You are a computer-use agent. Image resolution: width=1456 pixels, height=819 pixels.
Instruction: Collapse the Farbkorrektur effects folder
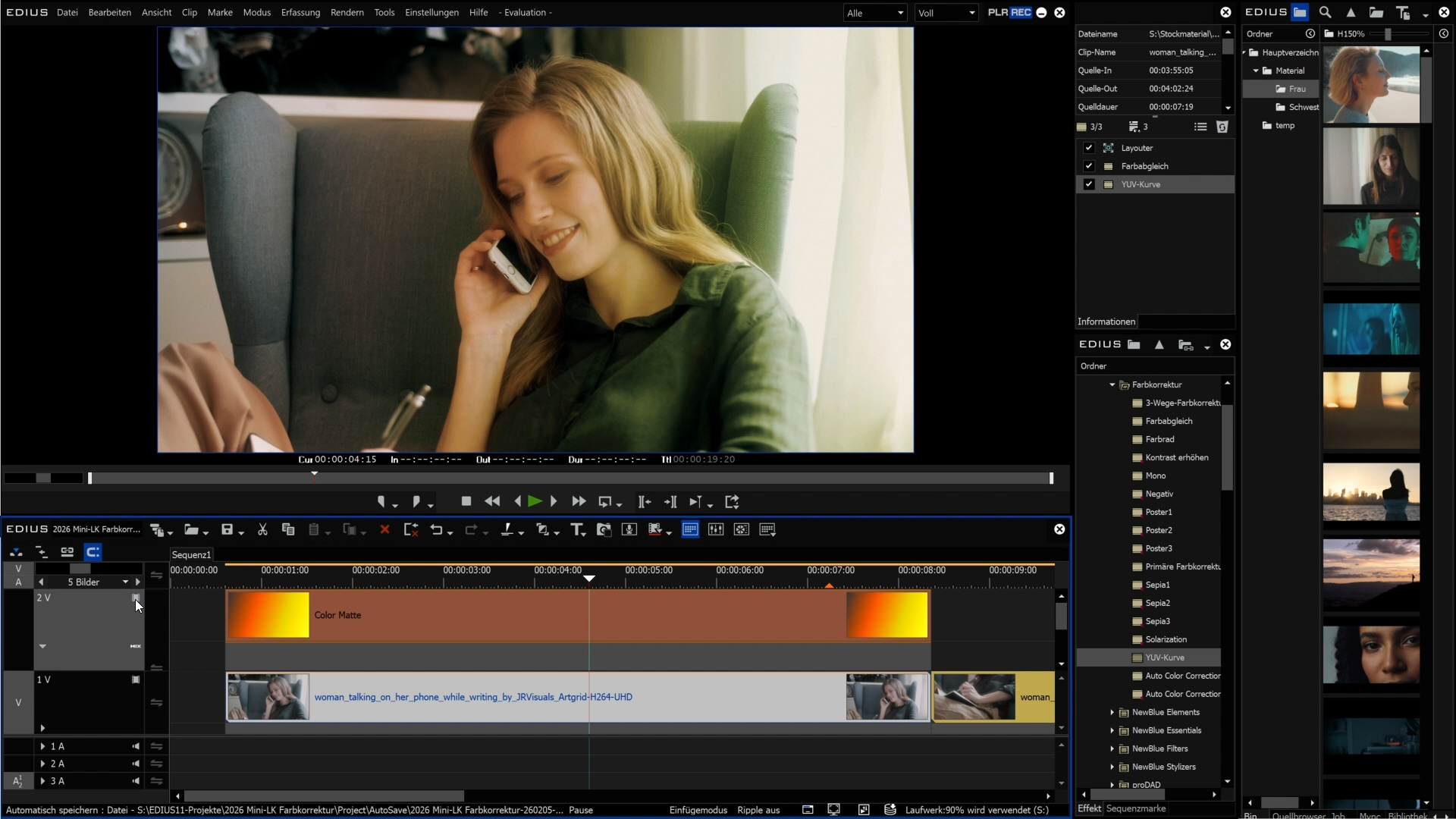point(1112,385)
